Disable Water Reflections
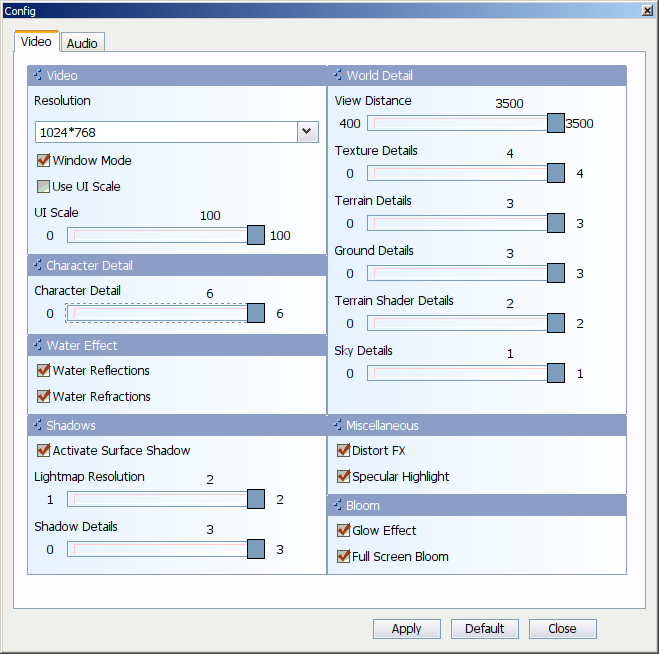The image size is (659, 654). point(43,370)
